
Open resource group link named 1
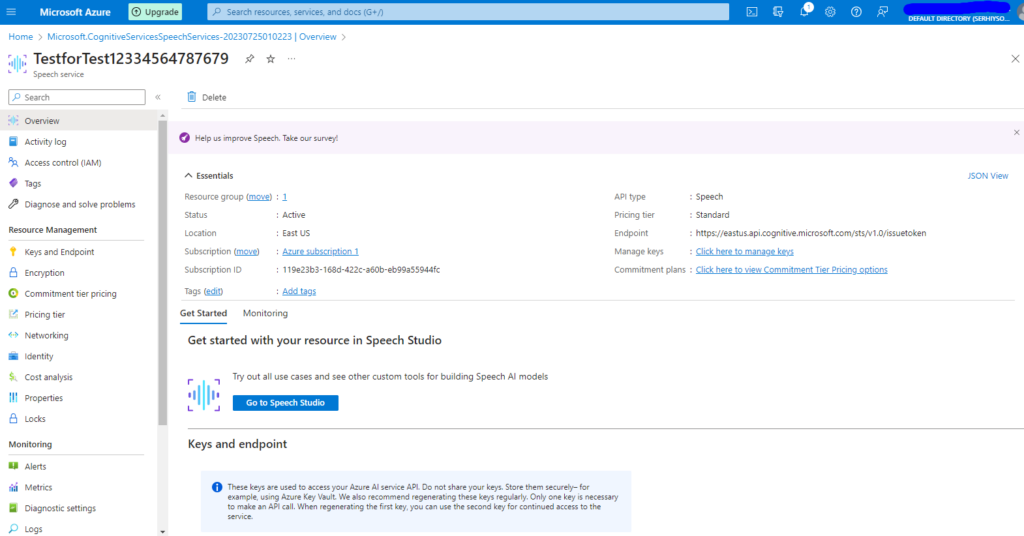[285, 197]
